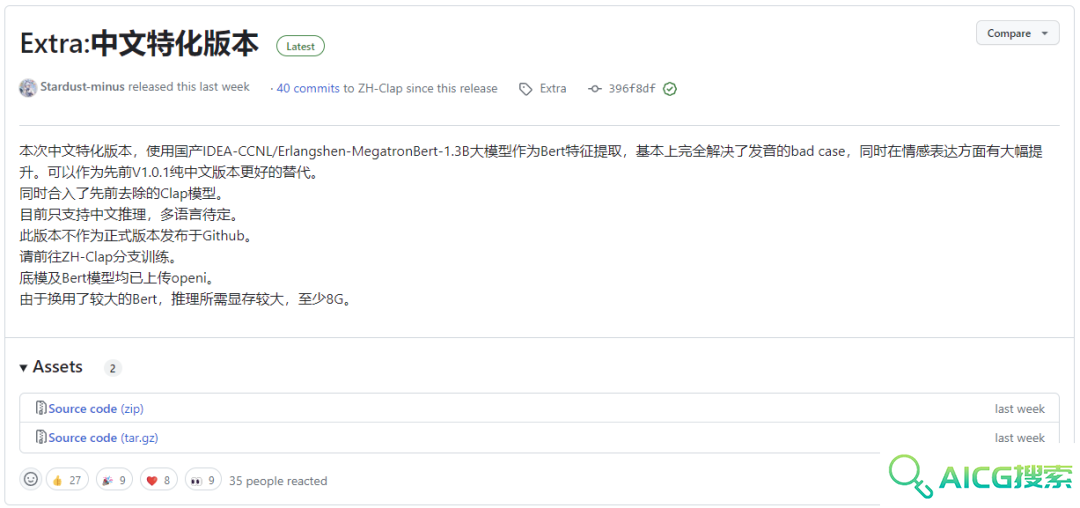Click the green verified check icon
The image size is (1080, 508).
click(669, 89)
